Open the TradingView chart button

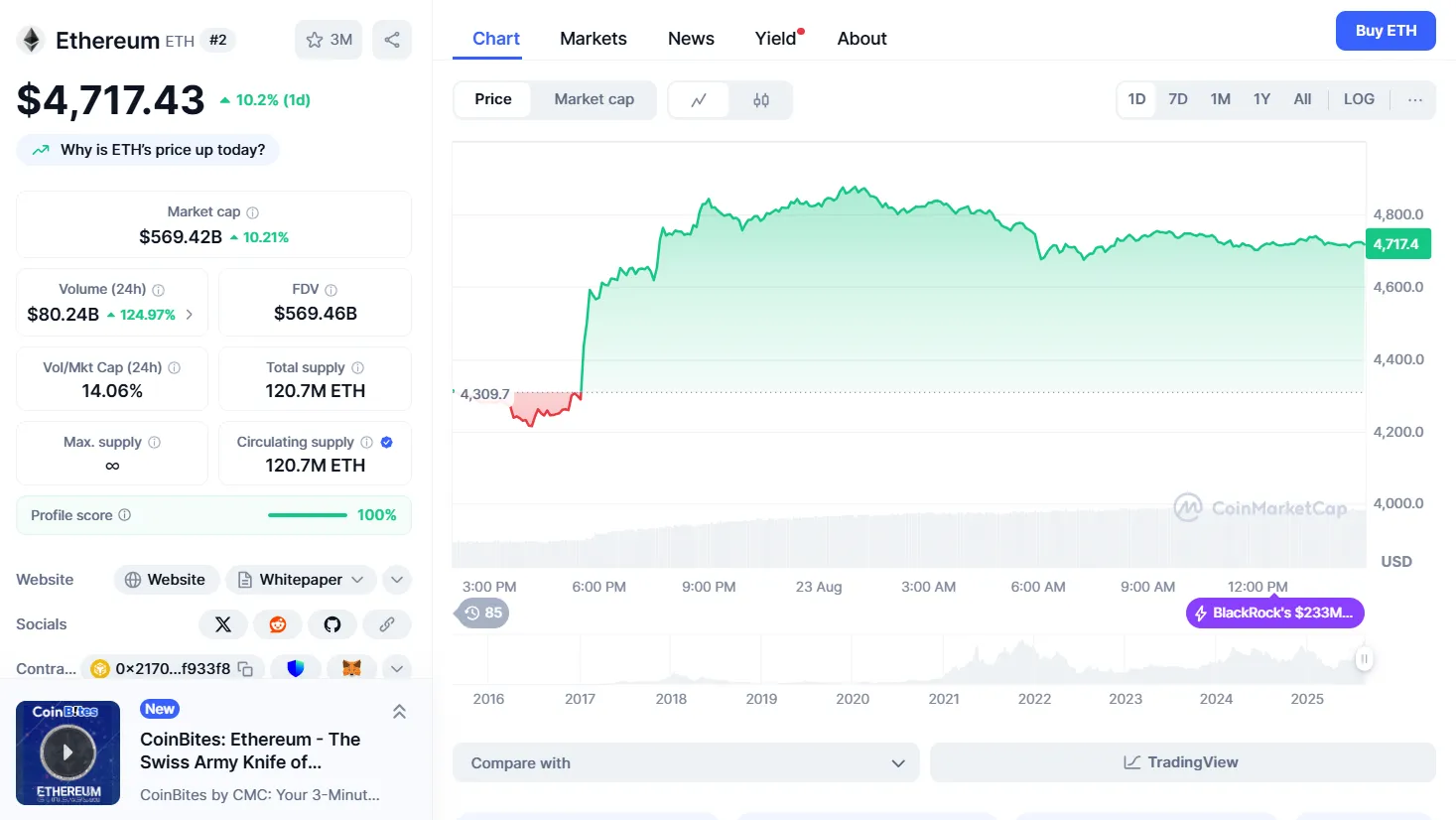[1182, 762]
